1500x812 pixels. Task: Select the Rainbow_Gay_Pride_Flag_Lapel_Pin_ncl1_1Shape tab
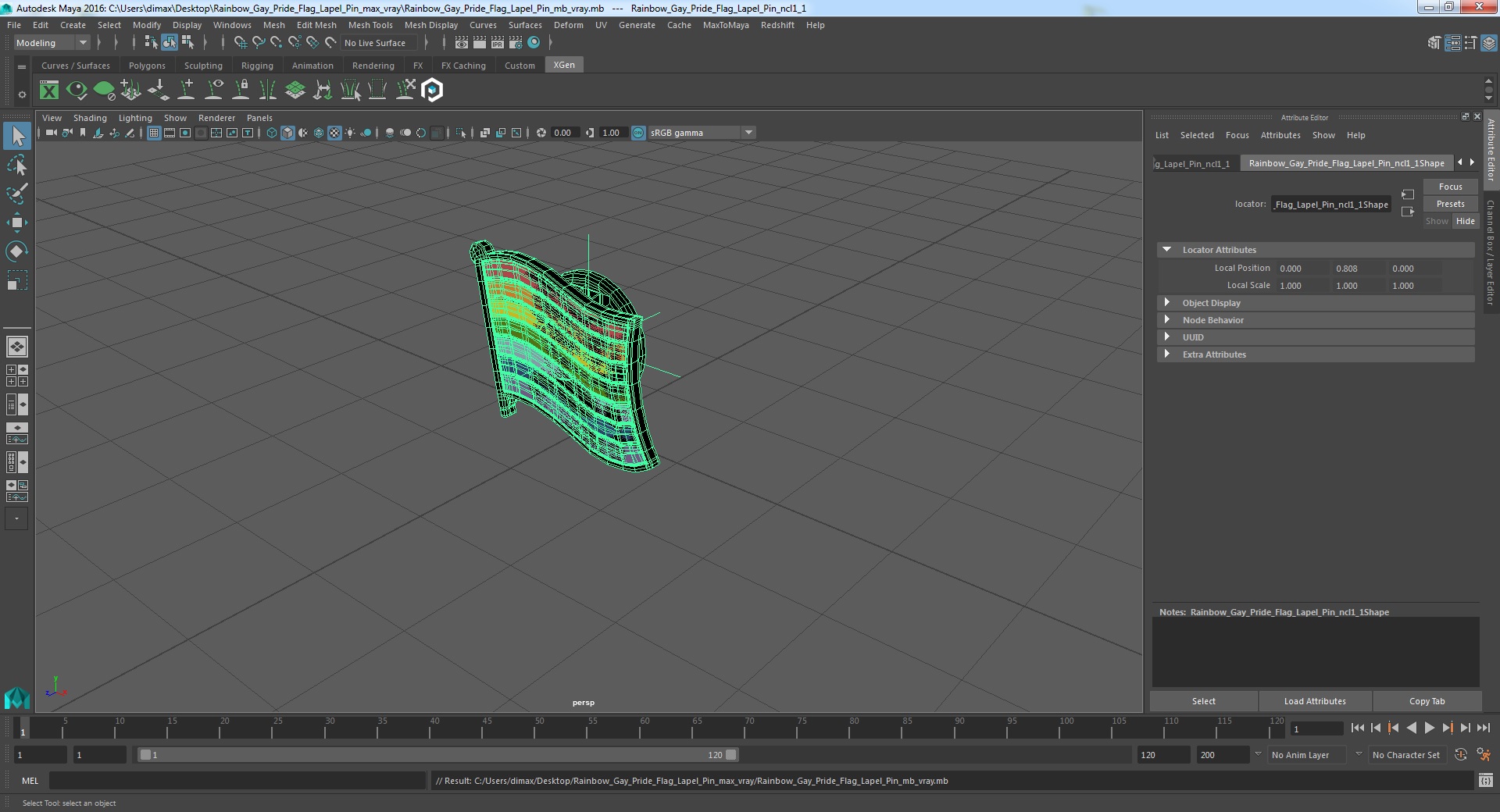(1346, 163)
